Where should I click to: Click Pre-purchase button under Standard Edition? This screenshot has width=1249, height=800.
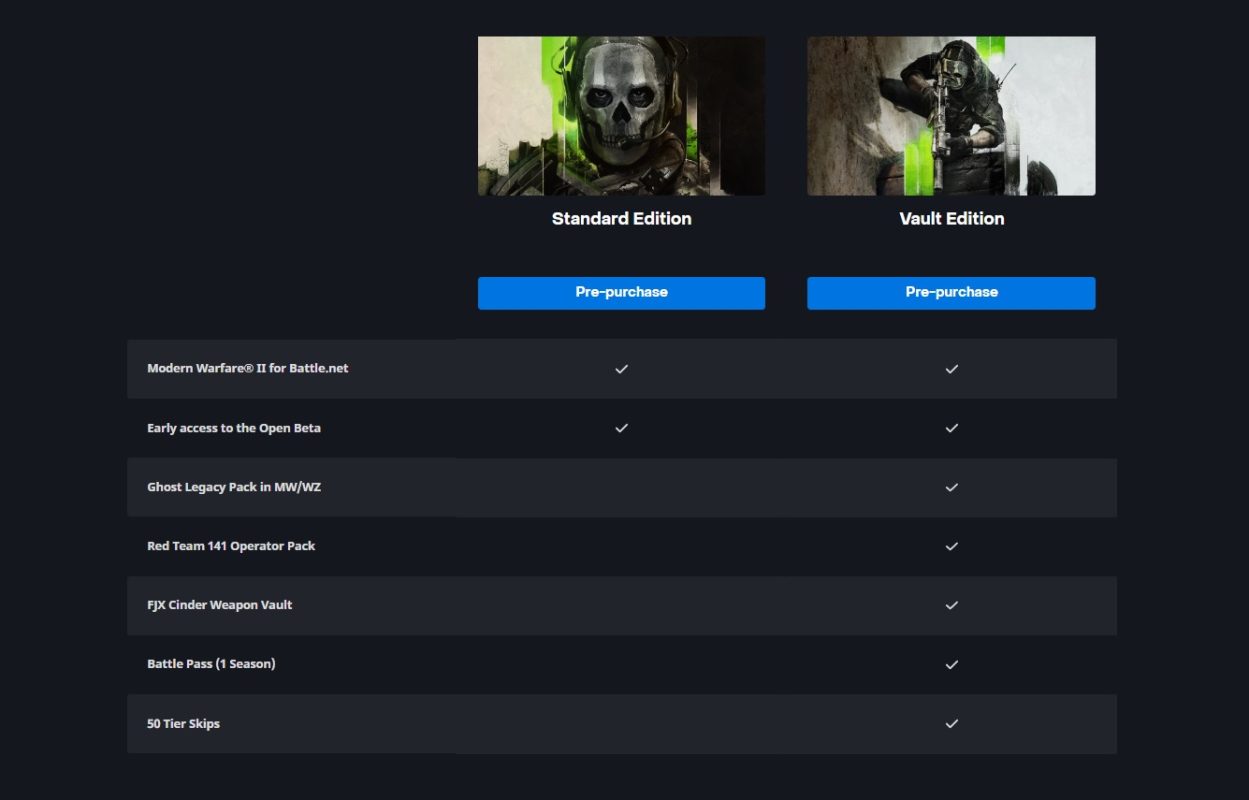point(621,293)
